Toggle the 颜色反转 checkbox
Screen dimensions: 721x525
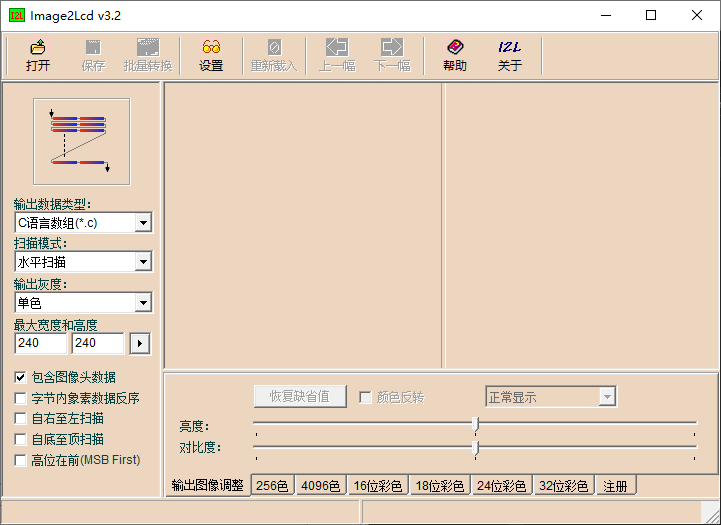(365, 397)
